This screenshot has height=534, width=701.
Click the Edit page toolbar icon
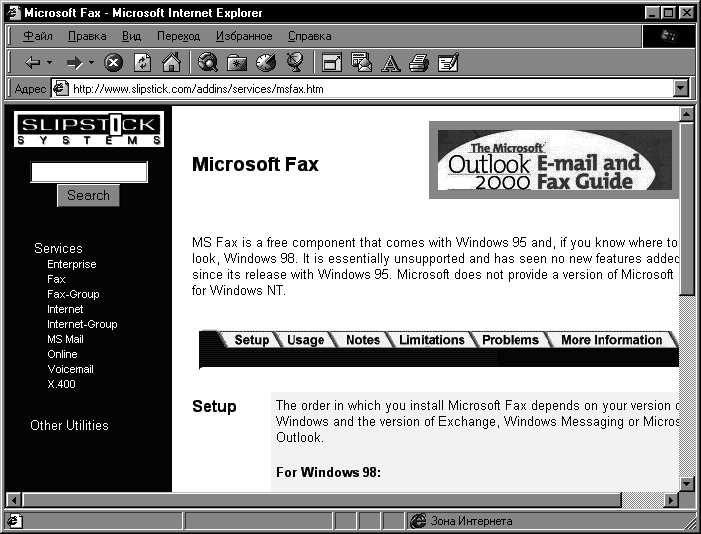pos(448,63)
